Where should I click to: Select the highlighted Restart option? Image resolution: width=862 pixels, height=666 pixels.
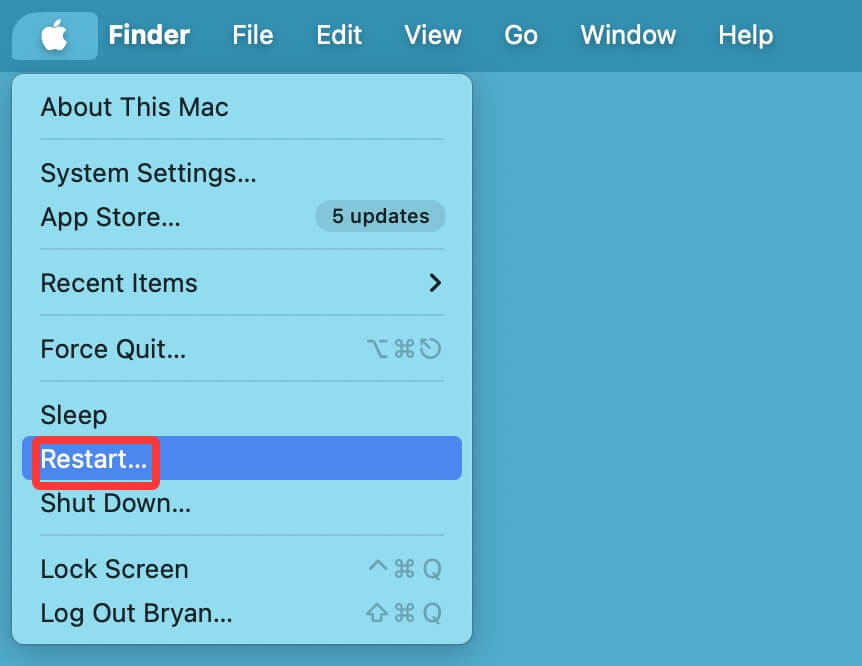point(93,459)
